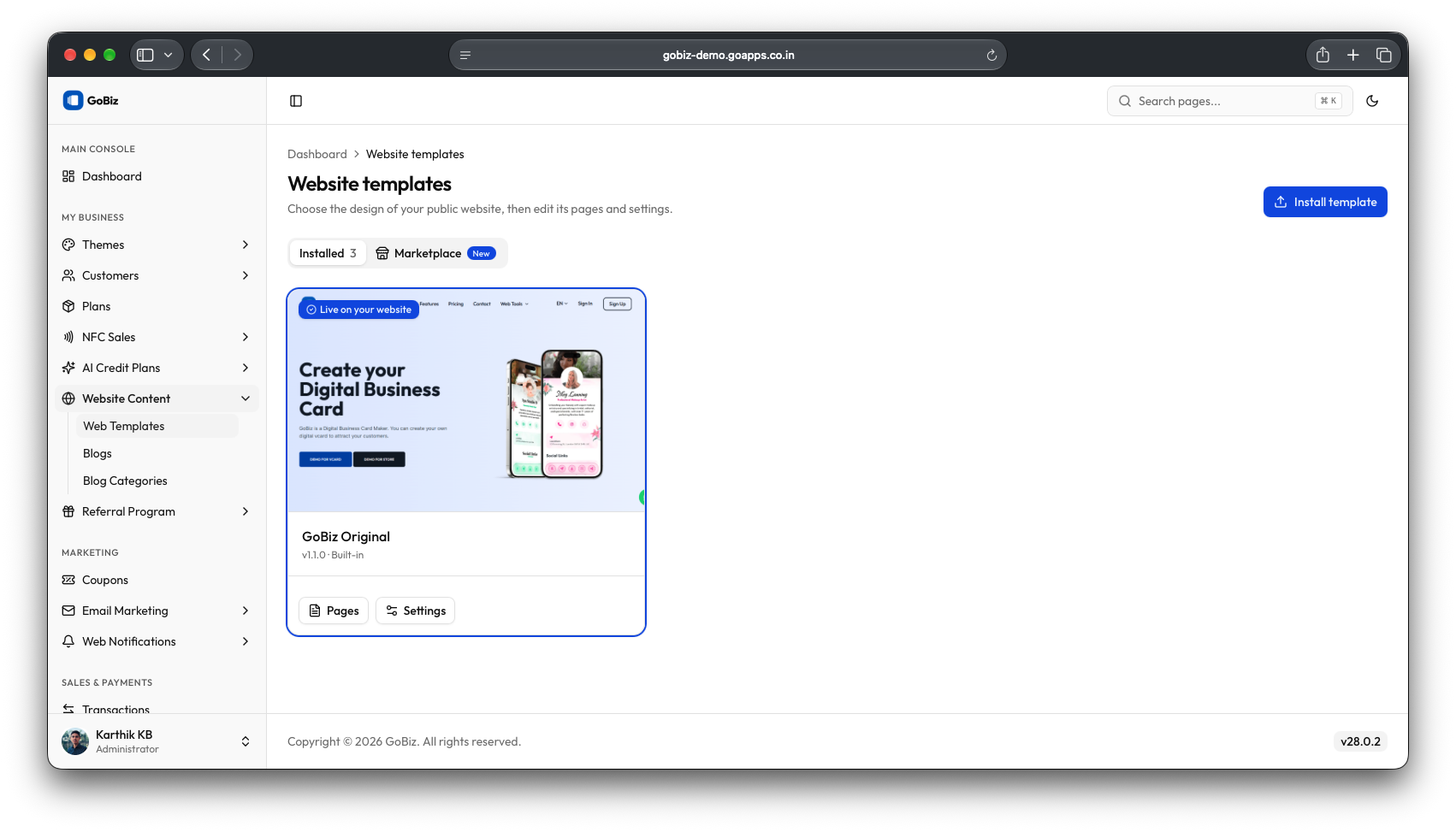The width and height of the screenshot is (1456, 832).
Task: Click the Dashboard grid icon in sidebar
Action: [x=68, y=176]
